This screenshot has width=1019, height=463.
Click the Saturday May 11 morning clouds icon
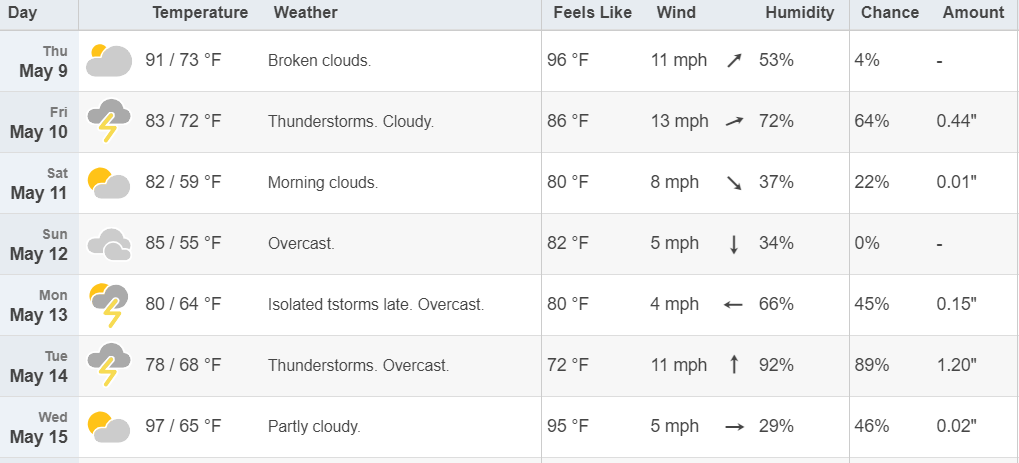click(109, 183)
